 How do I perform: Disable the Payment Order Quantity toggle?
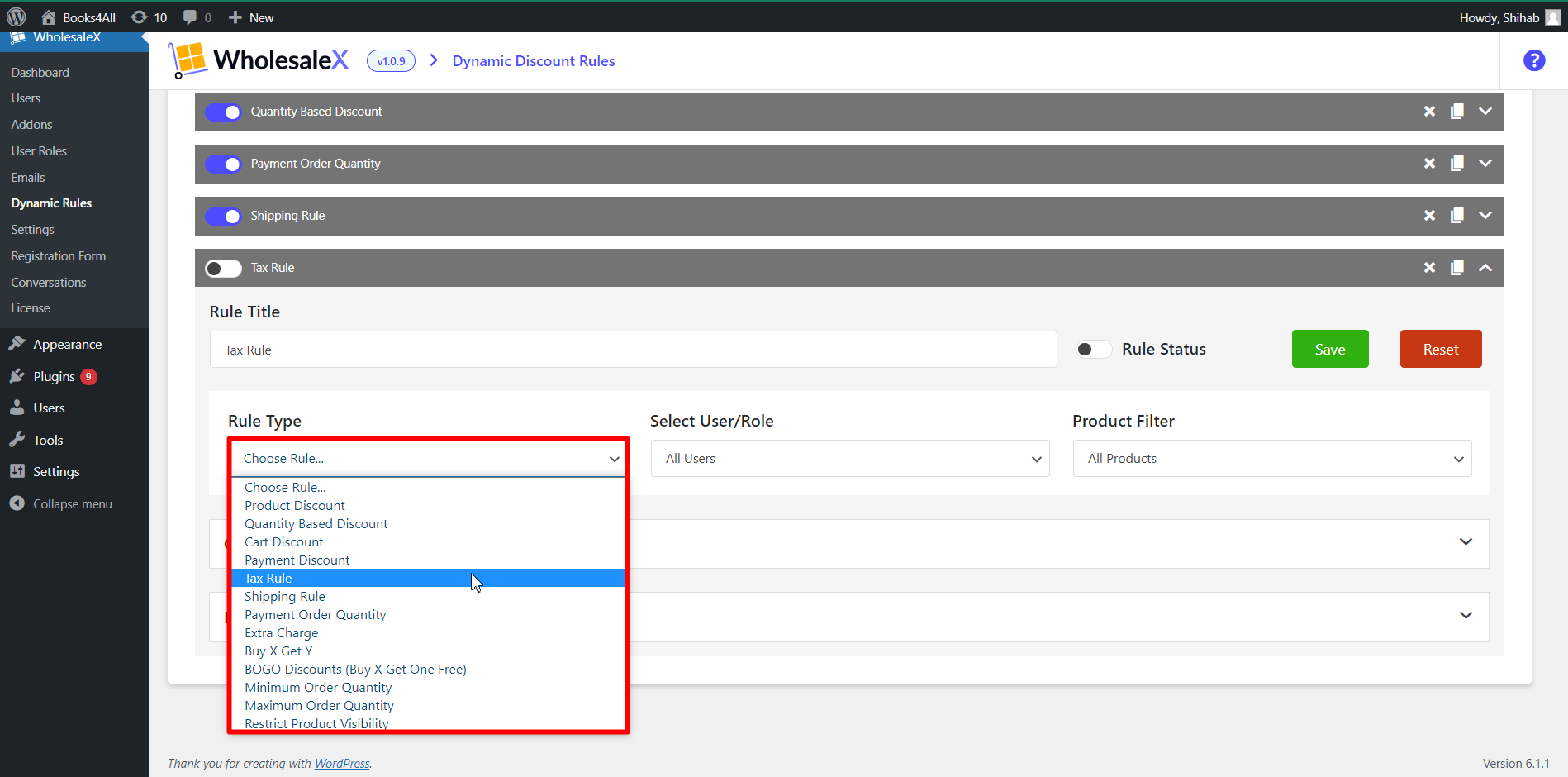(x=223, y=164)
